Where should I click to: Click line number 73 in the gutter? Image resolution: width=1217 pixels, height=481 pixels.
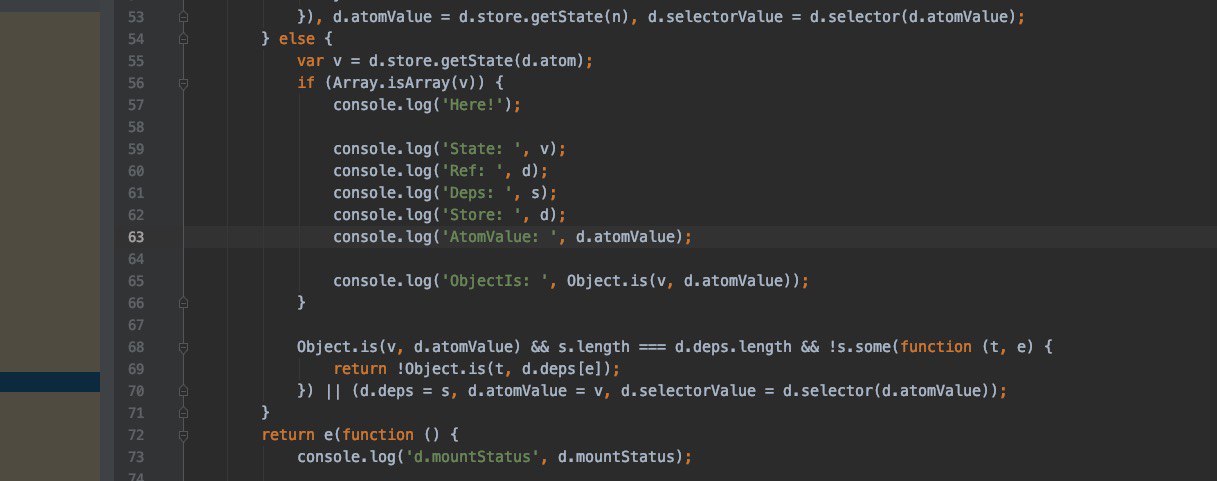pyautogui.click(x=137, y=456)
